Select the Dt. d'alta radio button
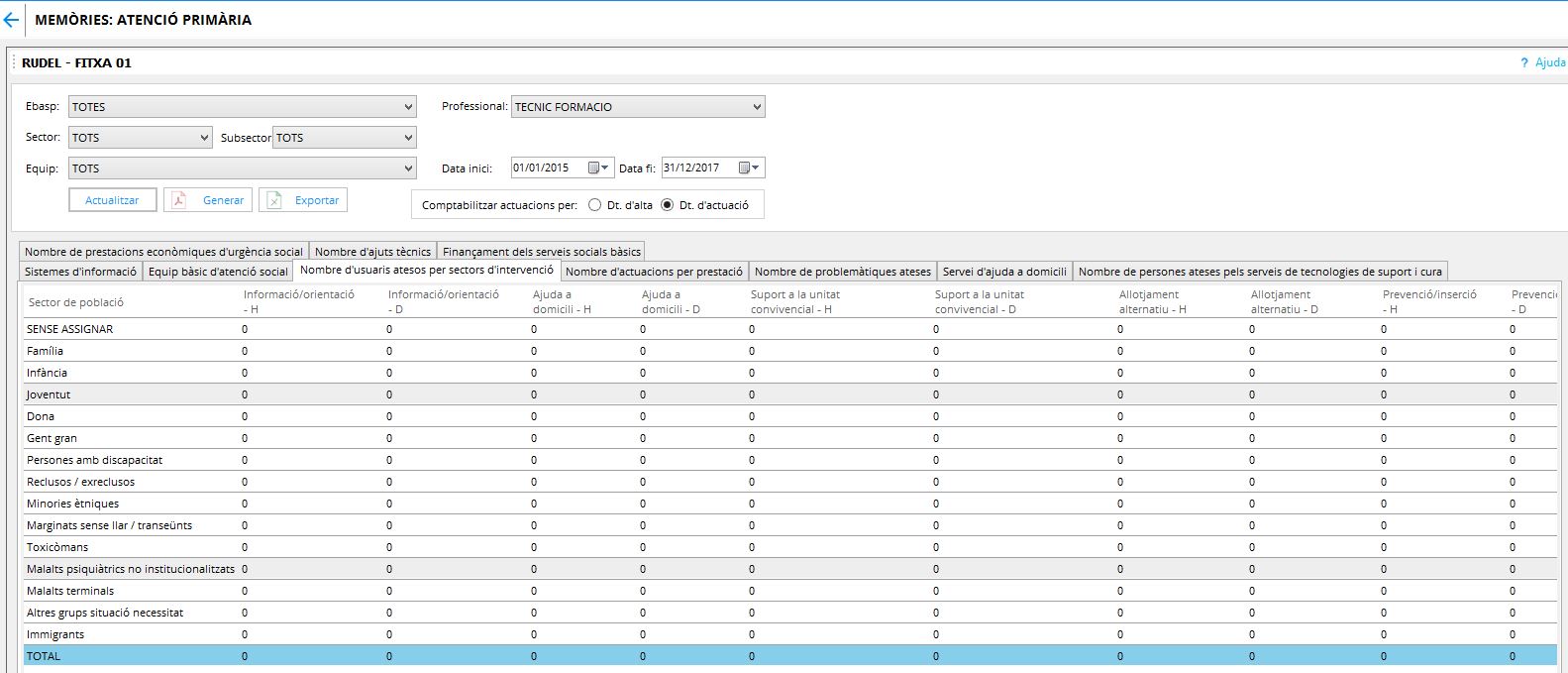The height and width of the screenshot is (673, 1568). (594, 205)
